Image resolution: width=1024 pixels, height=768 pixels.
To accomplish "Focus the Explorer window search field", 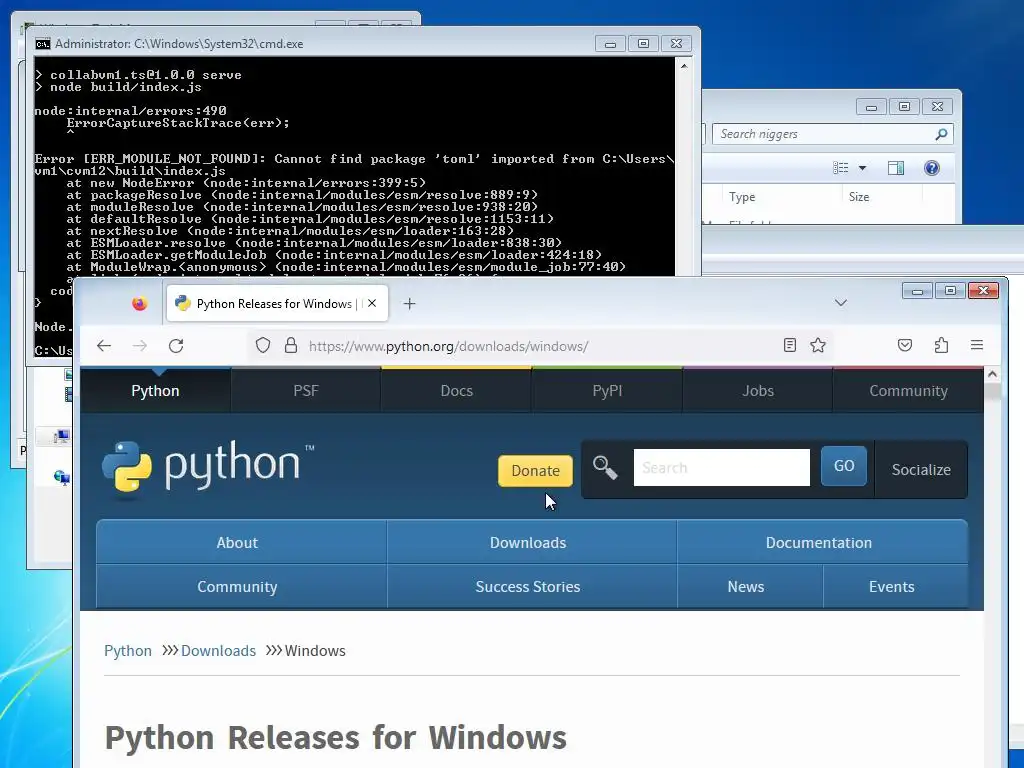I will tap(825, 134).
